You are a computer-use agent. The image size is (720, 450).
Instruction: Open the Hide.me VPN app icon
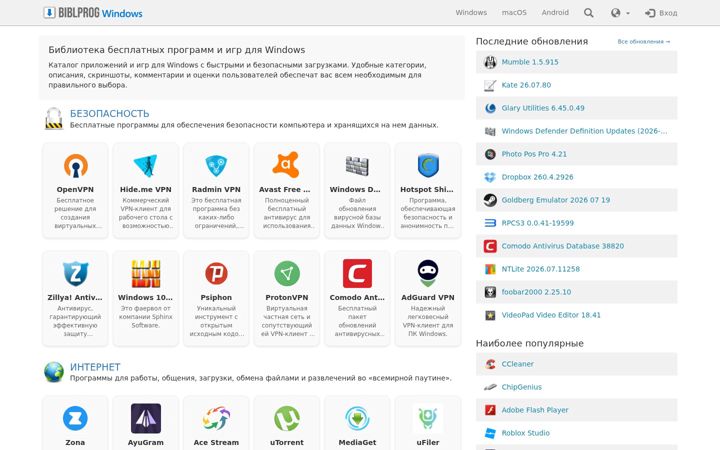[x=146, y=165]
